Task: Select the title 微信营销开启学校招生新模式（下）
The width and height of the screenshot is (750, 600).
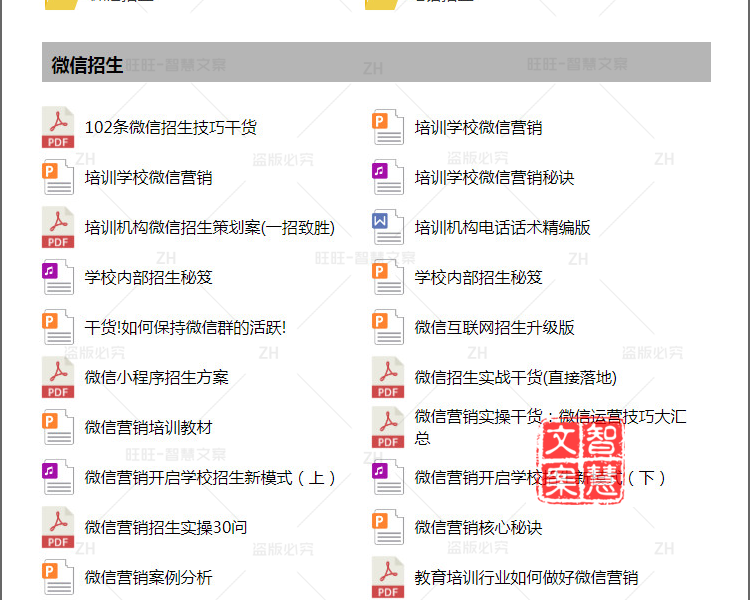Action: (540, 477)
